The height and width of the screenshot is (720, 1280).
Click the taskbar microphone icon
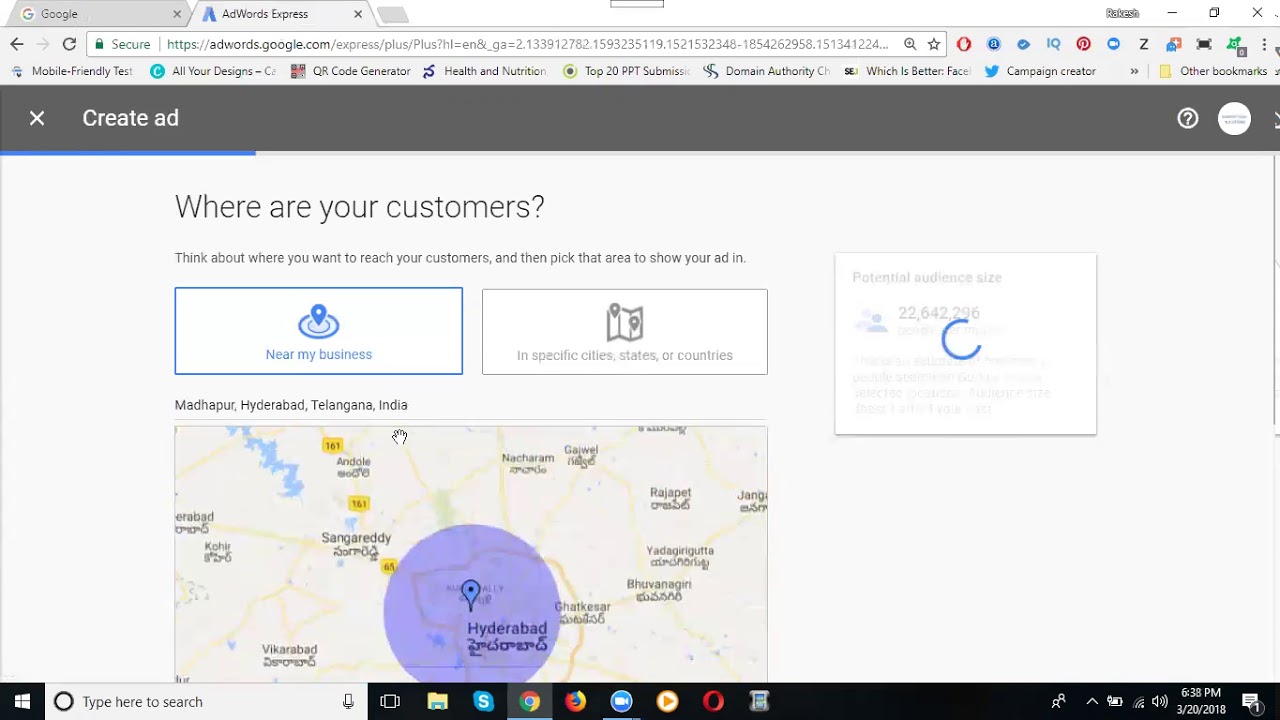point(348,701)
